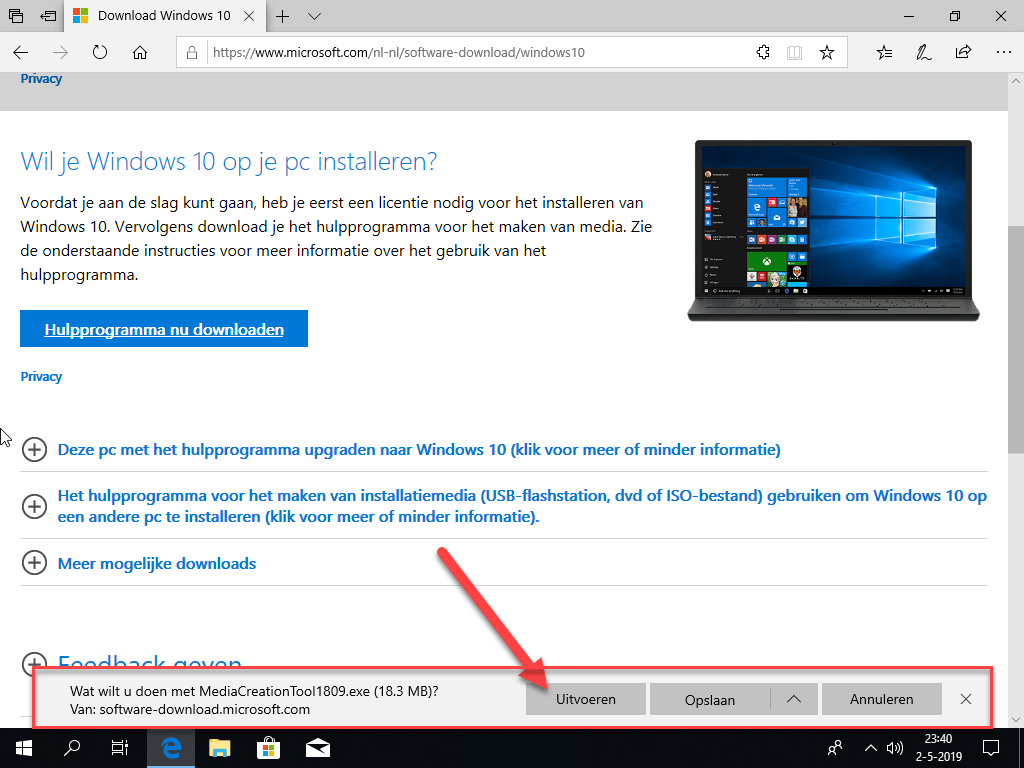This screenshot has width=1024, height=768.
Task: Cancel the download with Annuleren
Action: coord(882,699)
